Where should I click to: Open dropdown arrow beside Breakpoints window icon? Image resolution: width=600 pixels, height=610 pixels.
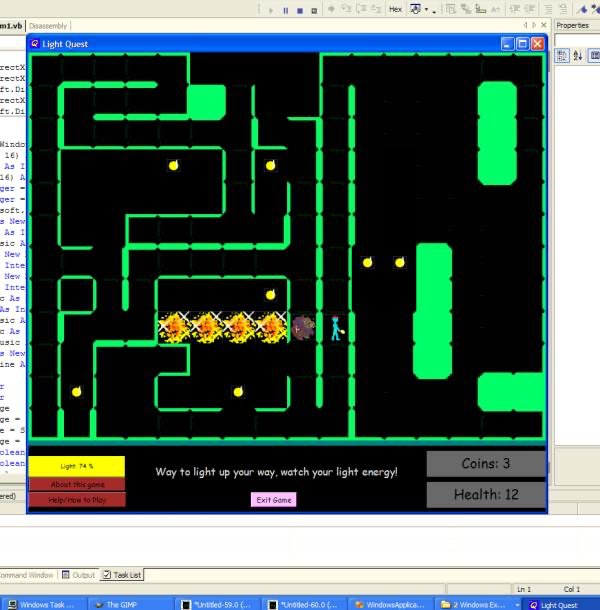tap(426, 9)
